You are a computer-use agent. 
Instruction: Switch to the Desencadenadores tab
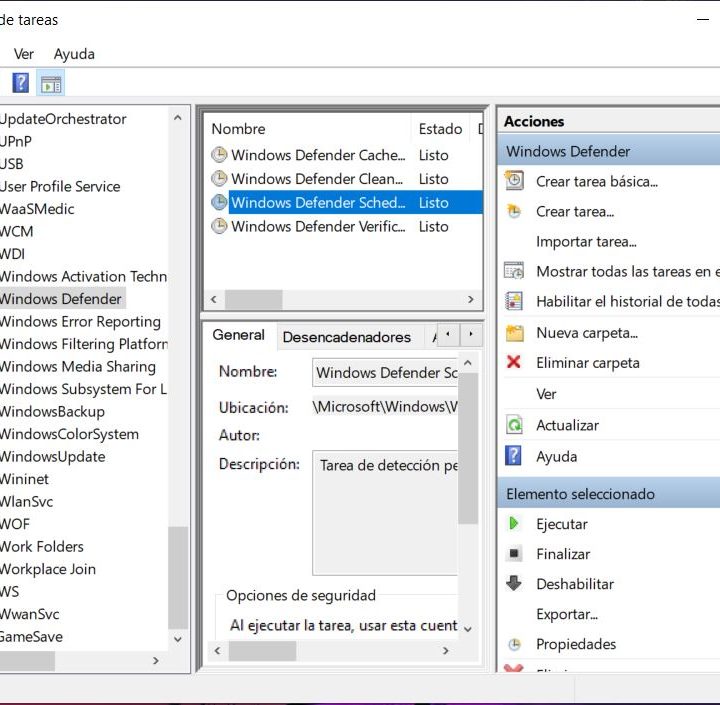(x=346, y=337)
